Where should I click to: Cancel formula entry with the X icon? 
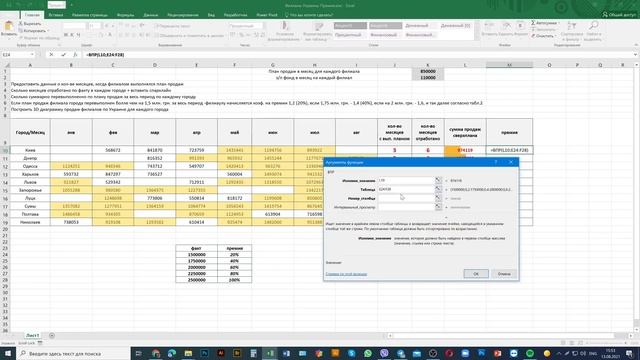pos(51,54)
